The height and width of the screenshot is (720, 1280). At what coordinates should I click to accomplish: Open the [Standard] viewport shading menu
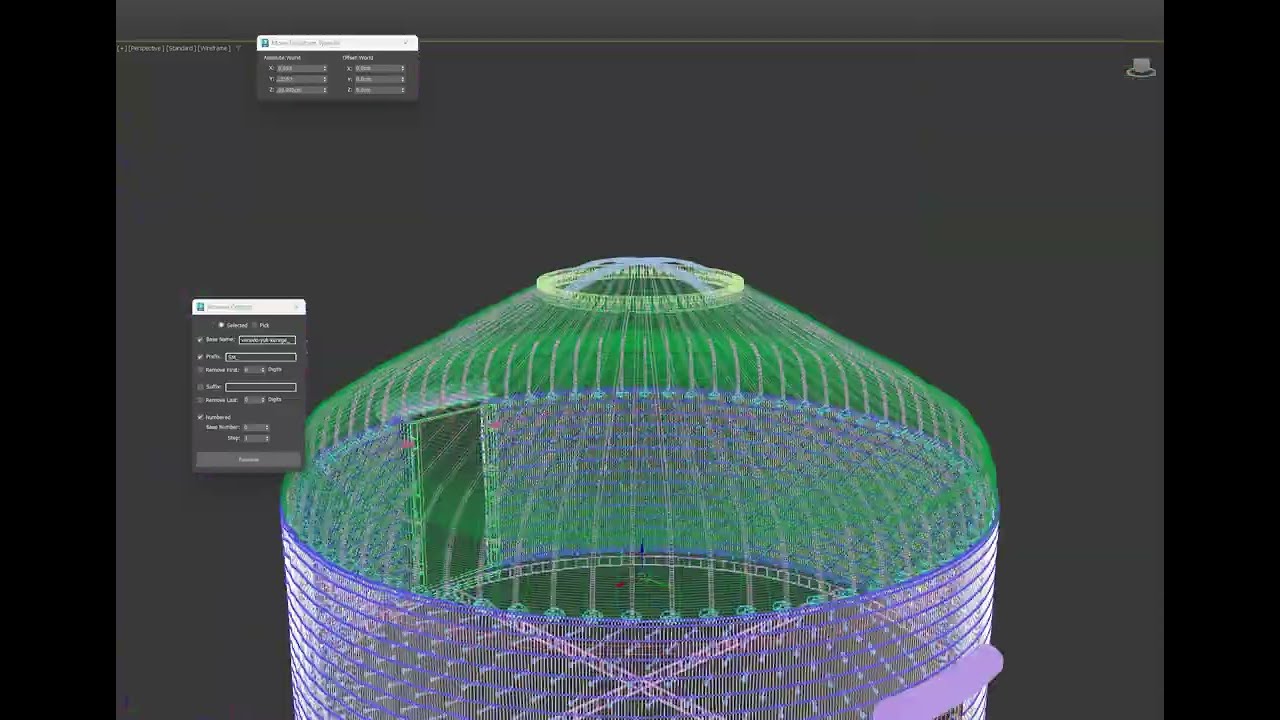181,48
